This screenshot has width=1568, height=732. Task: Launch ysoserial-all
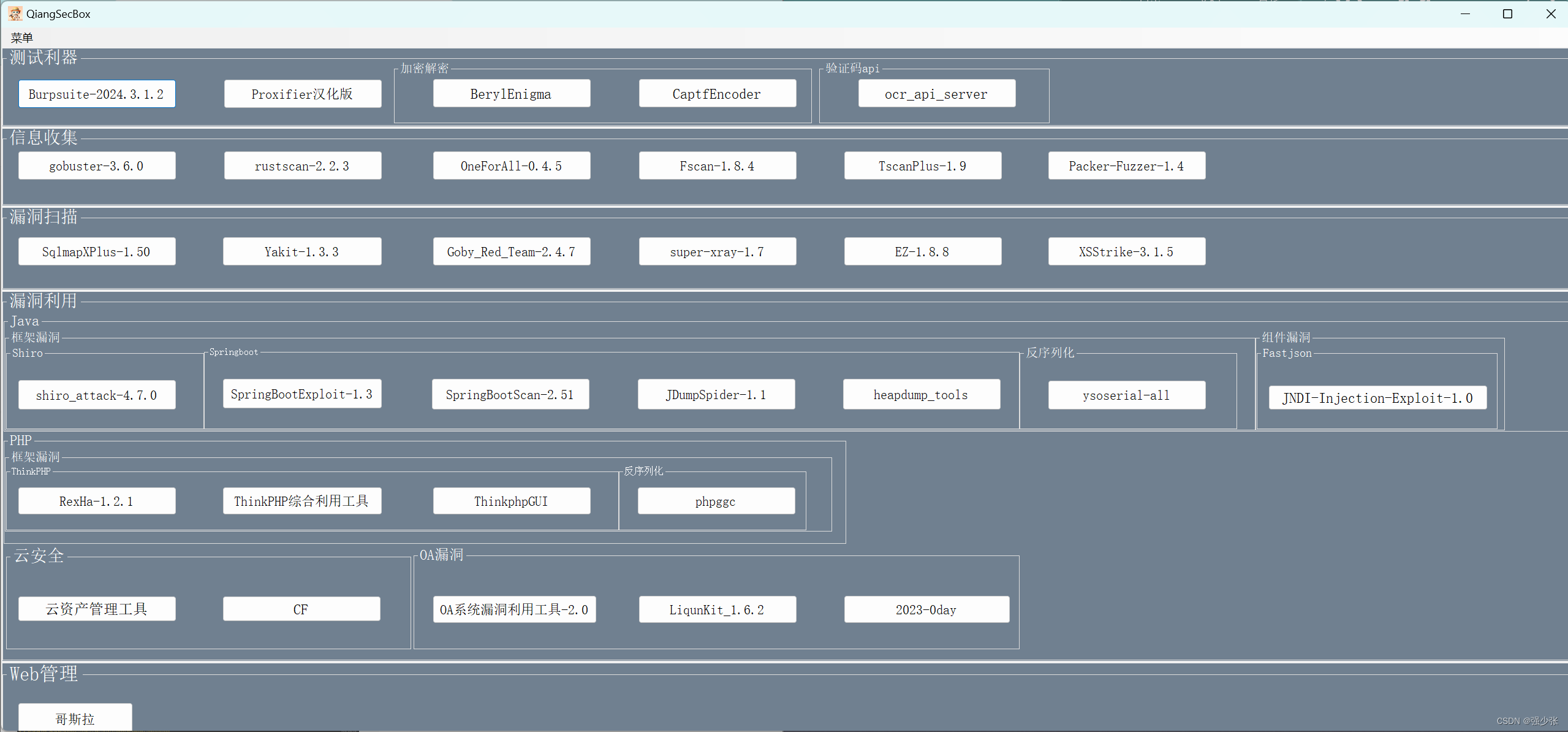point(1127,395)
